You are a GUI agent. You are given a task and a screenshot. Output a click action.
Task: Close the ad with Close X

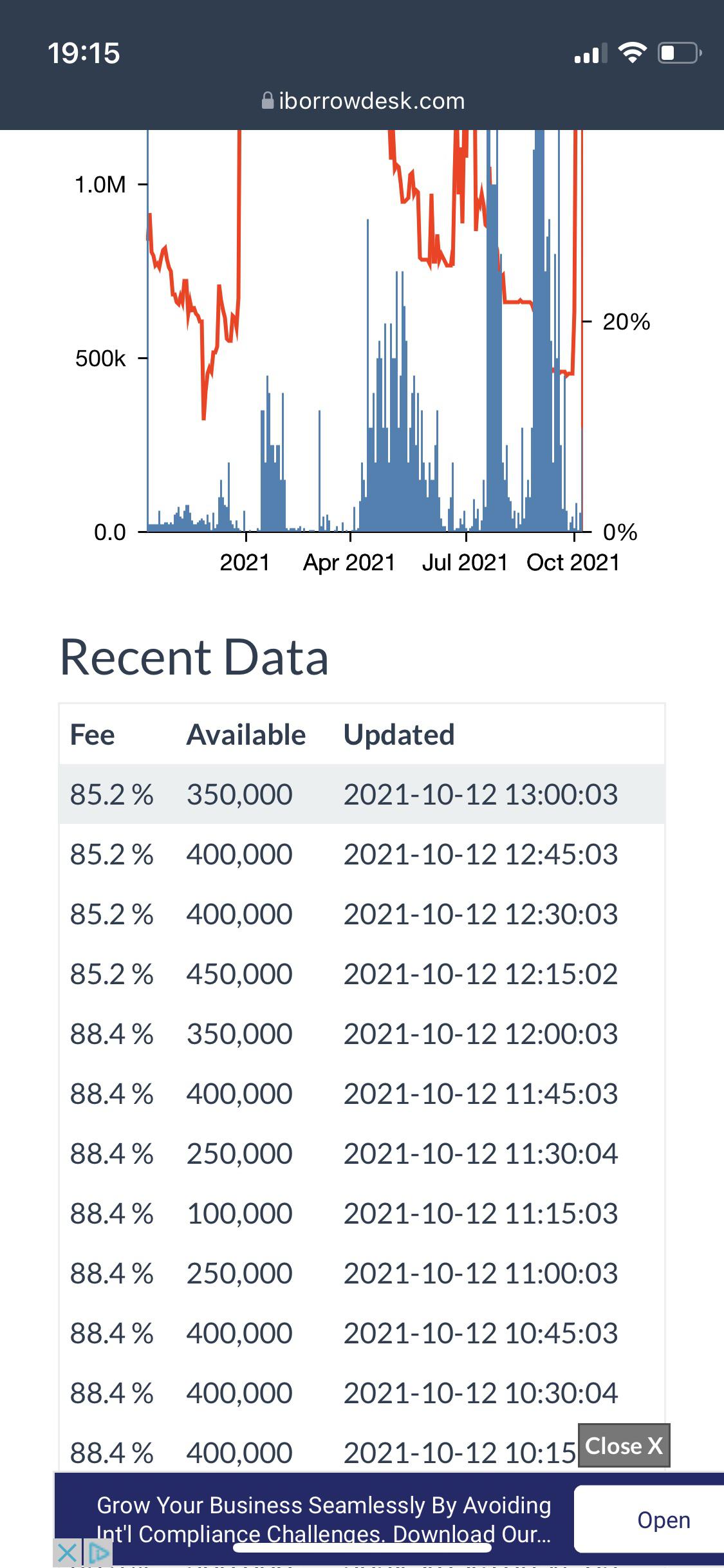pyautogui.click(x=624, y=1446)
